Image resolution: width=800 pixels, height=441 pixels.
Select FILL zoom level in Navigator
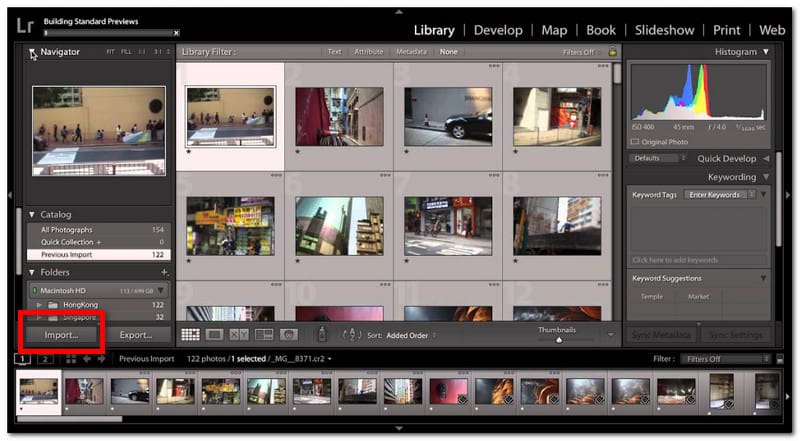126,52
